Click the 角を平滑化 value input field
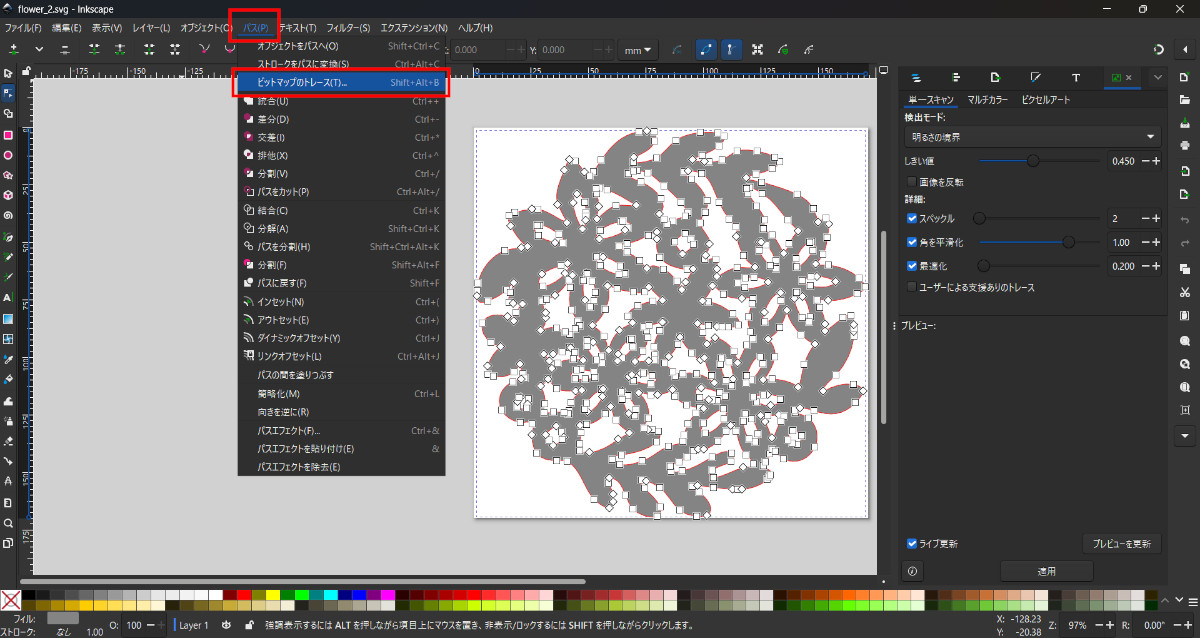This screenshot has width=1200, height=638. pyautogui.click(x=1123, y=242)
